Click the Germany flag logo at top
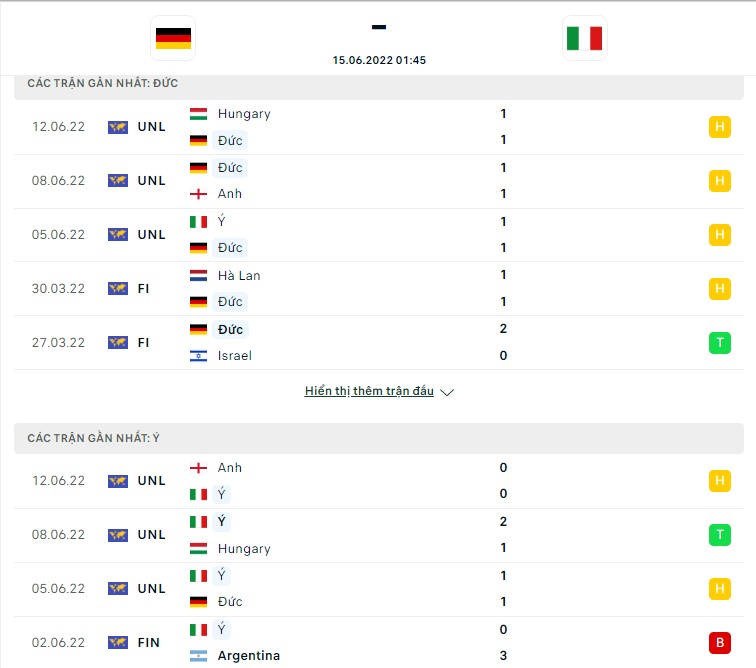Screen dimensions: 756x668 (173, 38)
